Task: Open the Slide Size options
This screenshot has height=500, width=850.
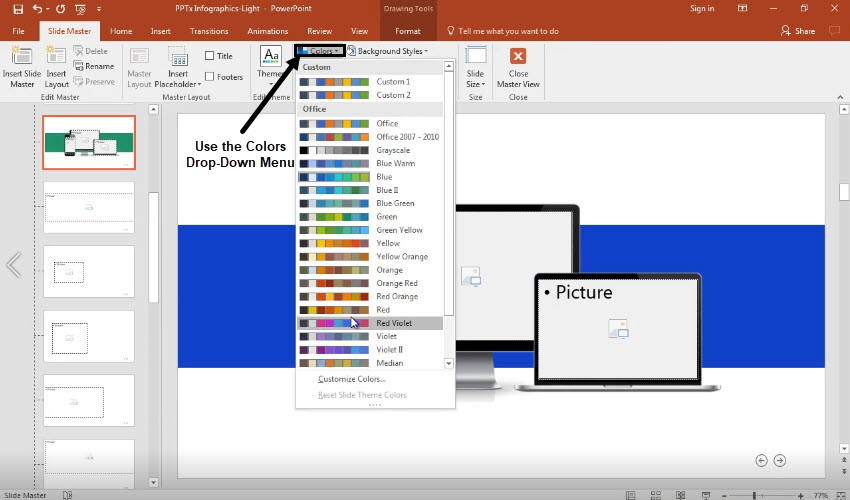Action: pos(475,67)
